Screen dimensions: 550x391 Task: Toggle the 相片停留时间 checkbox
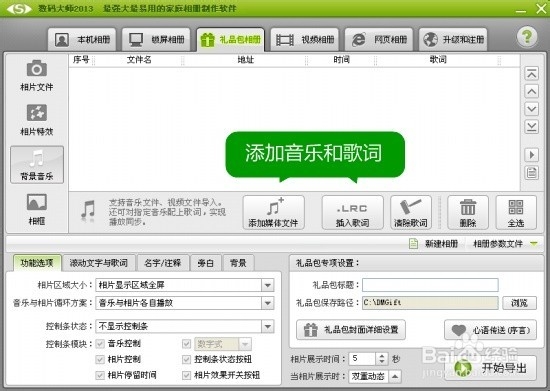coord(100,375)
